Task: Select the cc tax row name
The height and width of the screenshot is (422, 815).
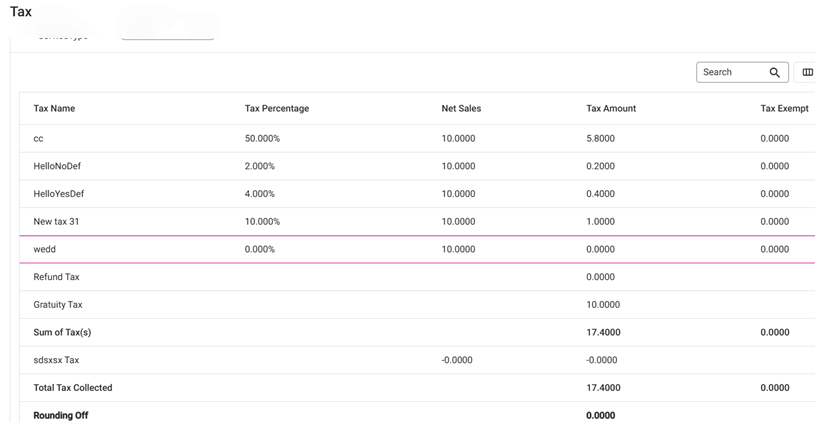Action: [x=39, y=139]
